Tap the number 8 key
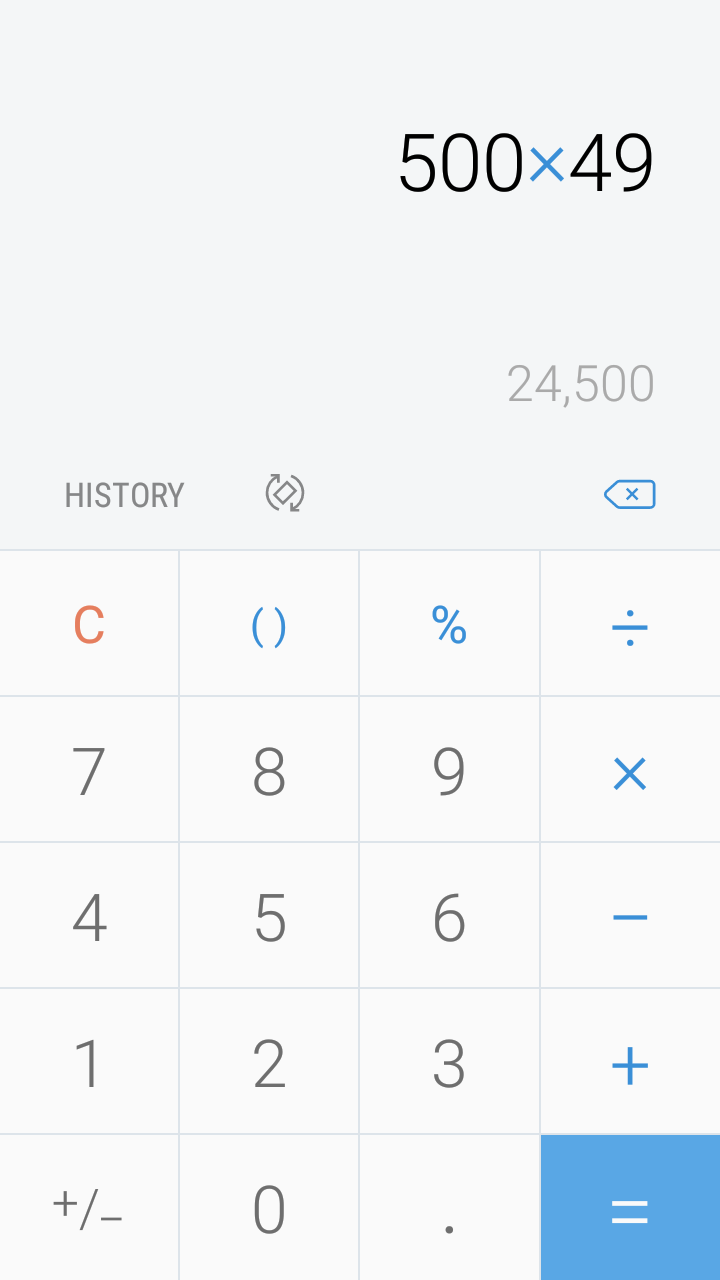 269,770
